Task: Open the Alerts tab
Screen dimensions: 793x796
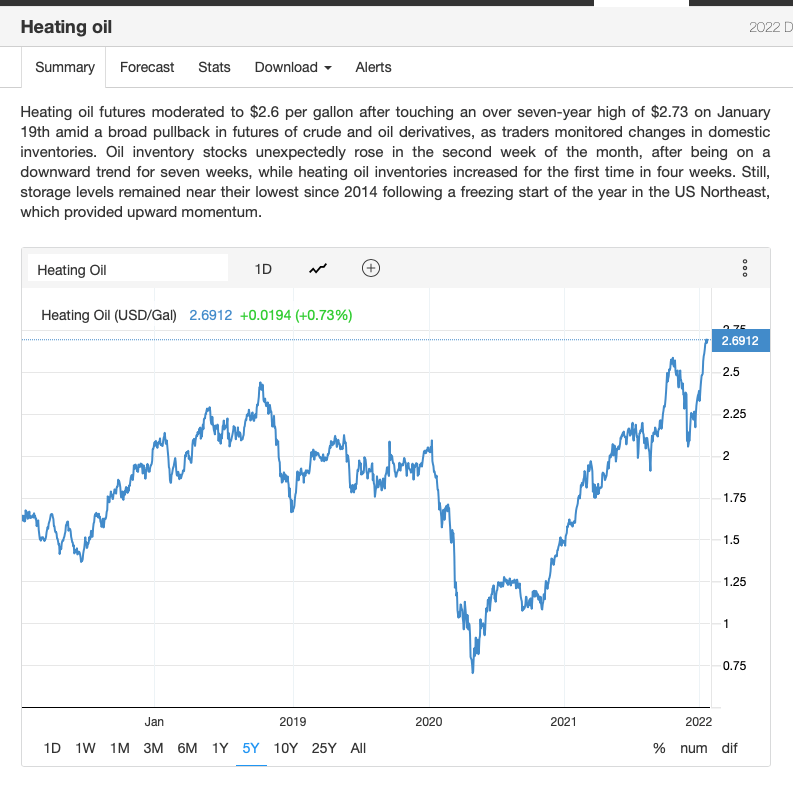Action: pos(373,67)
